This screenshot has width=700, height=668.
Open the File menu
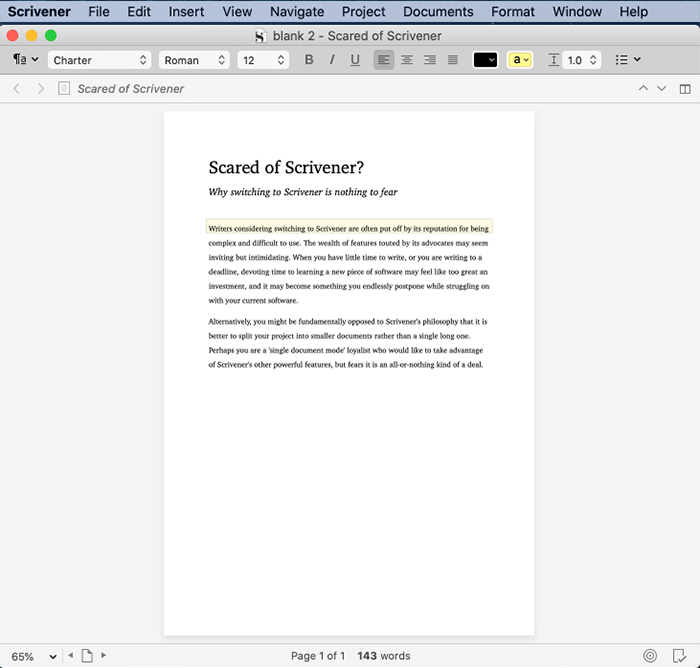99,11
